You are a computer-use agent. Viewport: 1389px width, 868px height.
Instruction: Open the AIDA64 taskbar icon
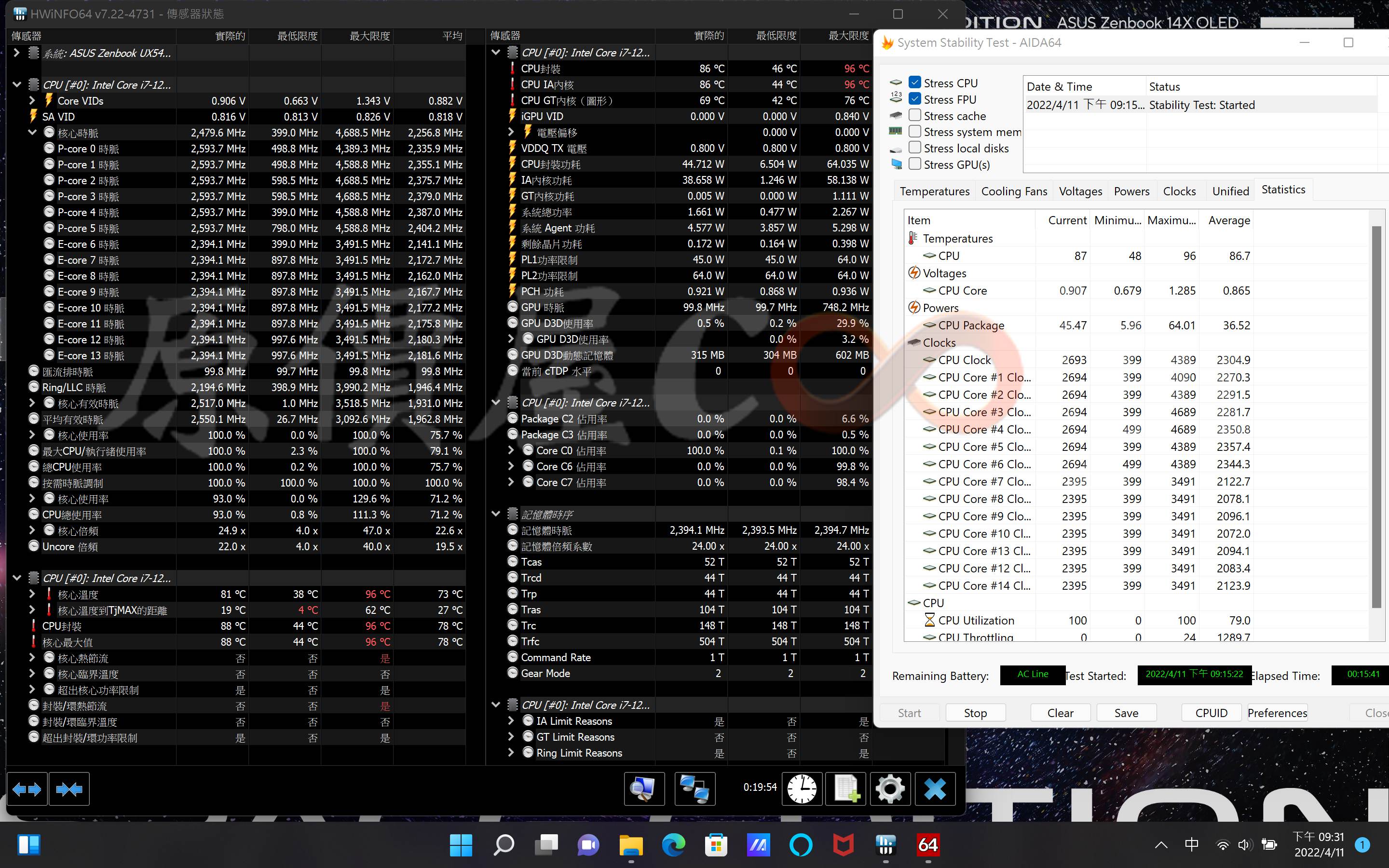click(927, 845)
